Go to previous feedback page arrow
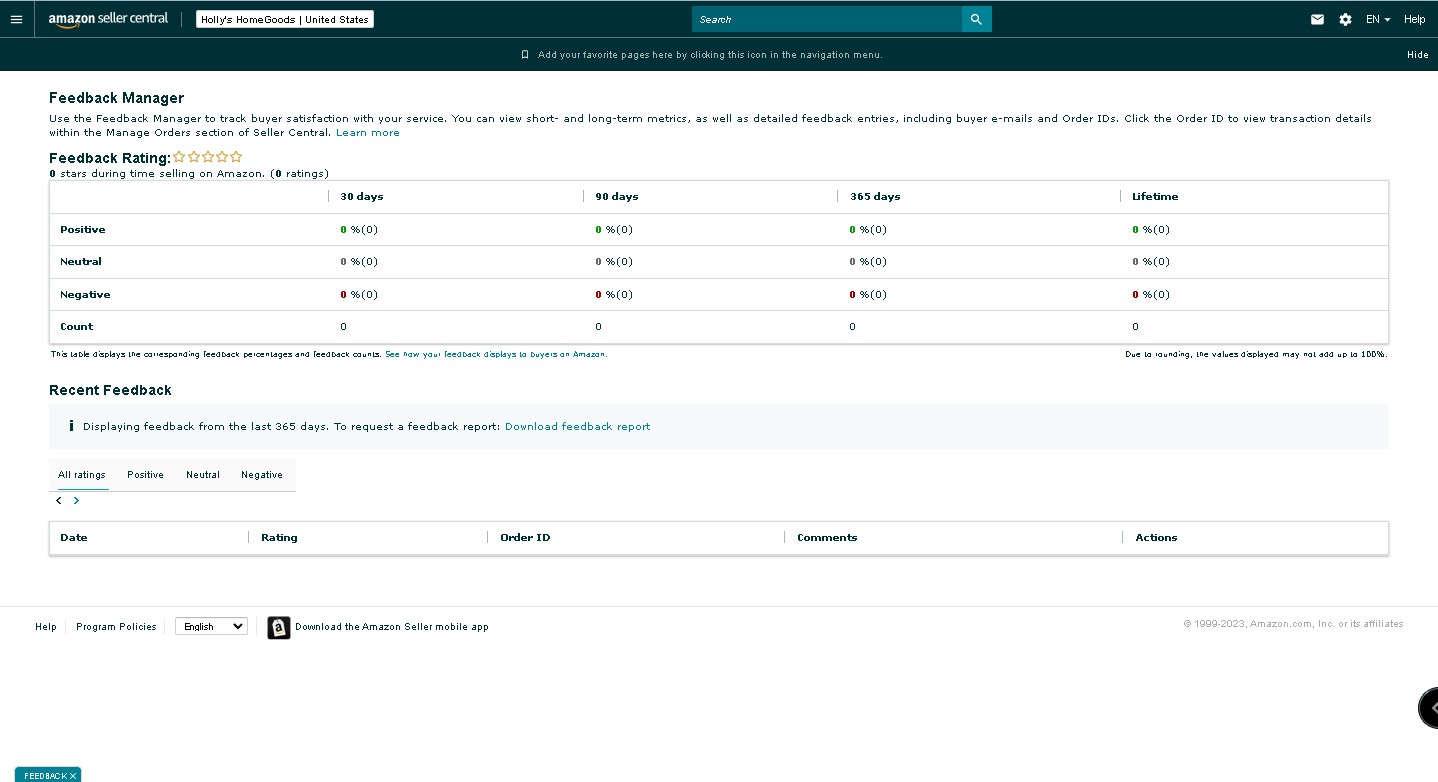 (x=59, y=500)
